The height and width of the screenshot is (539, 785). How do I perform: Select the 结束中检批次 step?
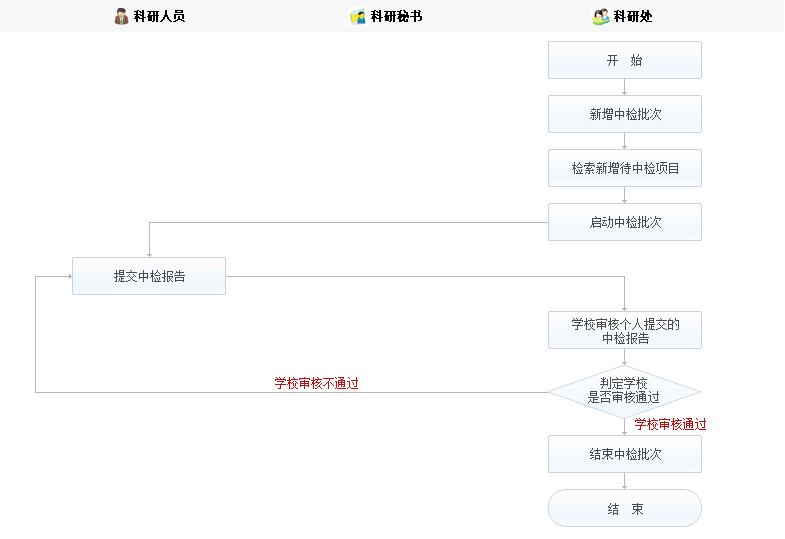(624, 454)
